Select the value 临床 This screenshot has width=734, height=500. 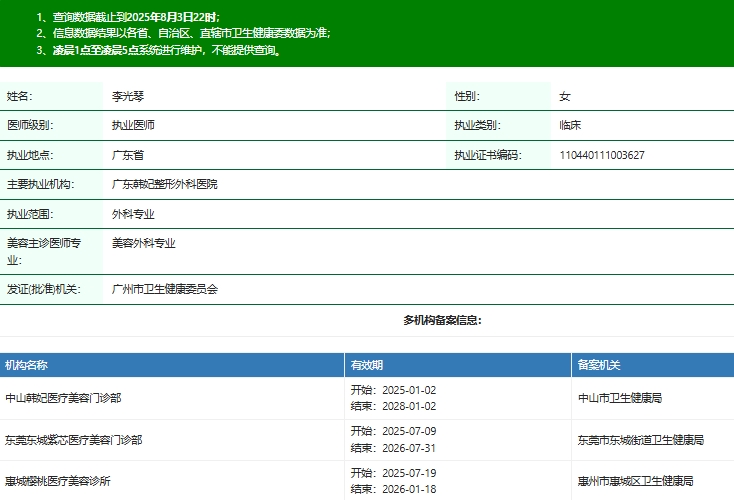coord(570,125)
